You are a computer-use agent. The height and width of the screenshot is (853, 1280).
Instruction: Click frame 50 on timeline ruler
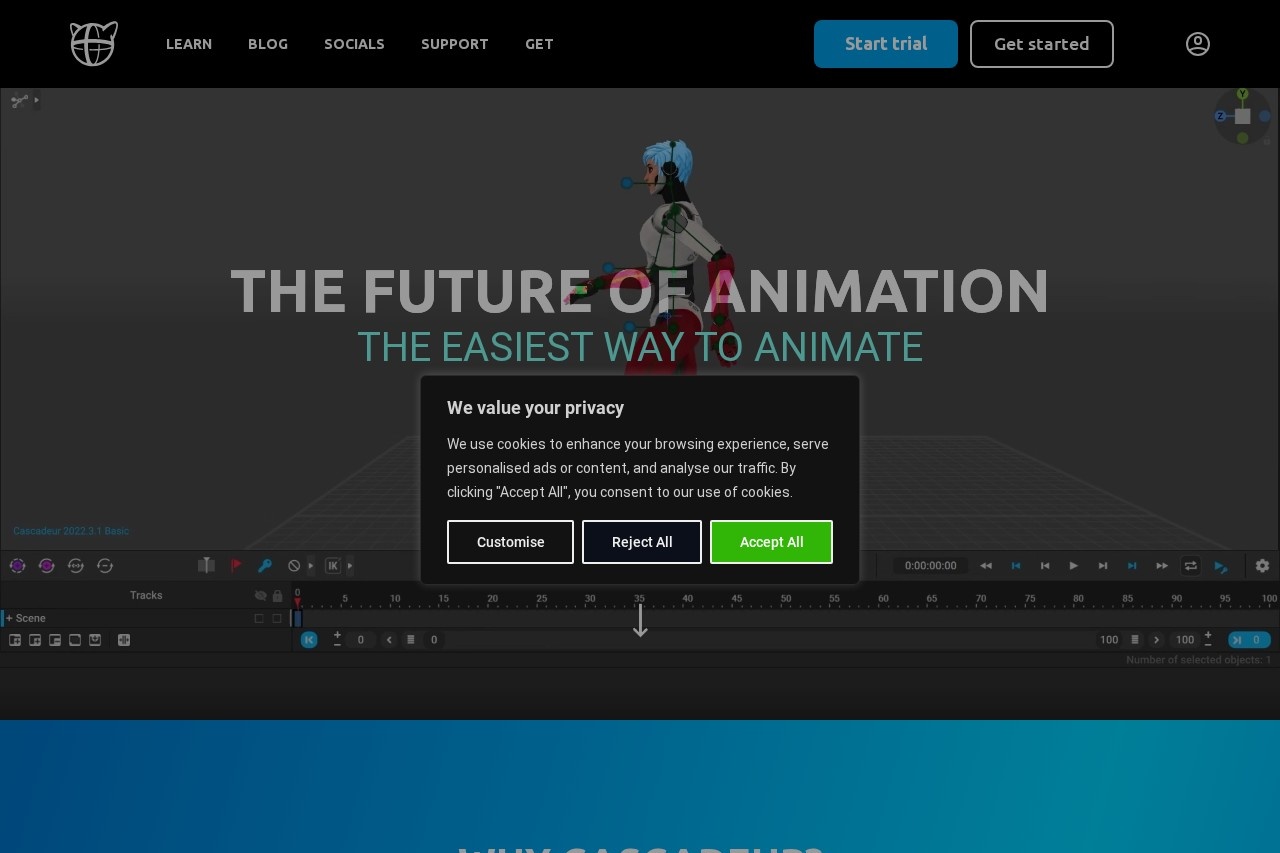click(786, 600)
